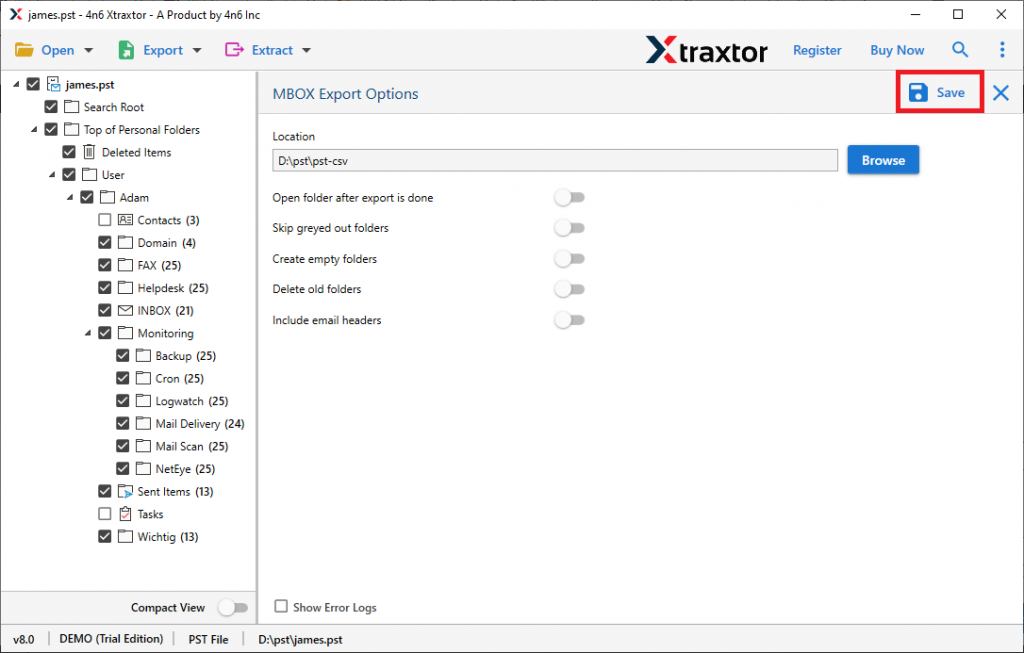1024x653 pixels.
Task: Enable the Open folder after export toggle
Action: coord(570,197)
